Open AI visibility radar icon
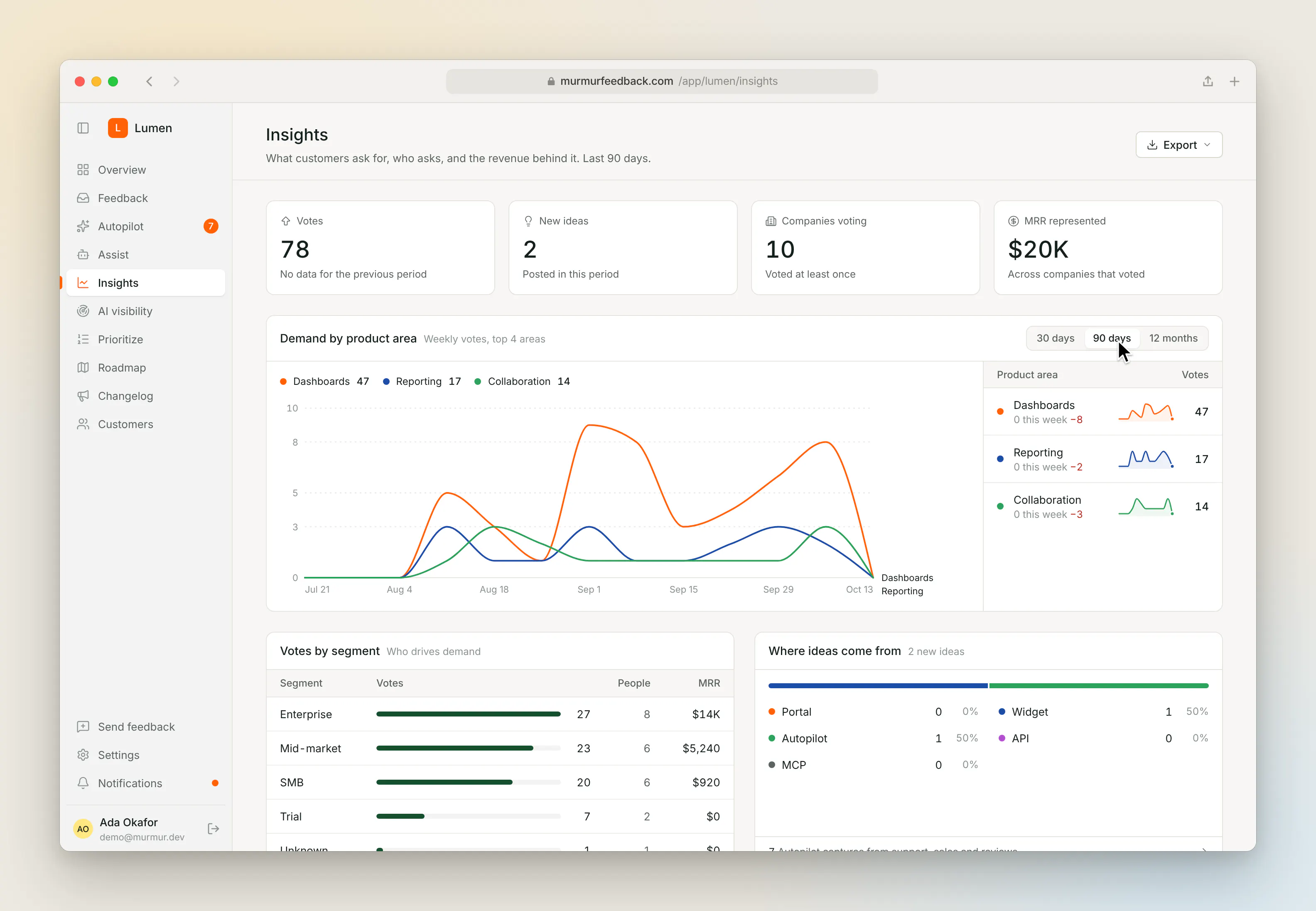1316x911 pixels. [x=83, y=311]
